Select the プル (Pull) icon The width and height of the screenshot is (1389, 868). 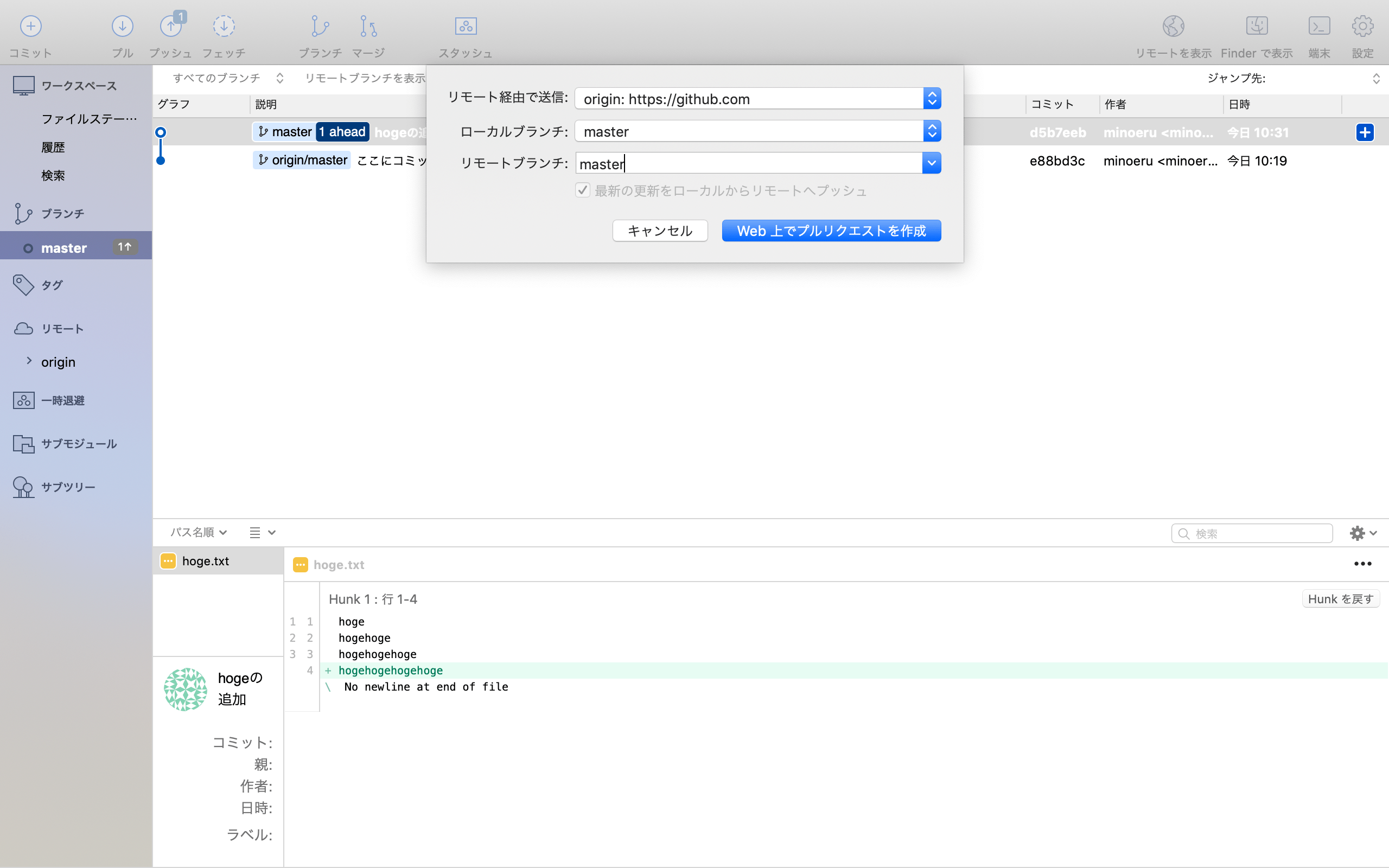[x=122, y=27]
